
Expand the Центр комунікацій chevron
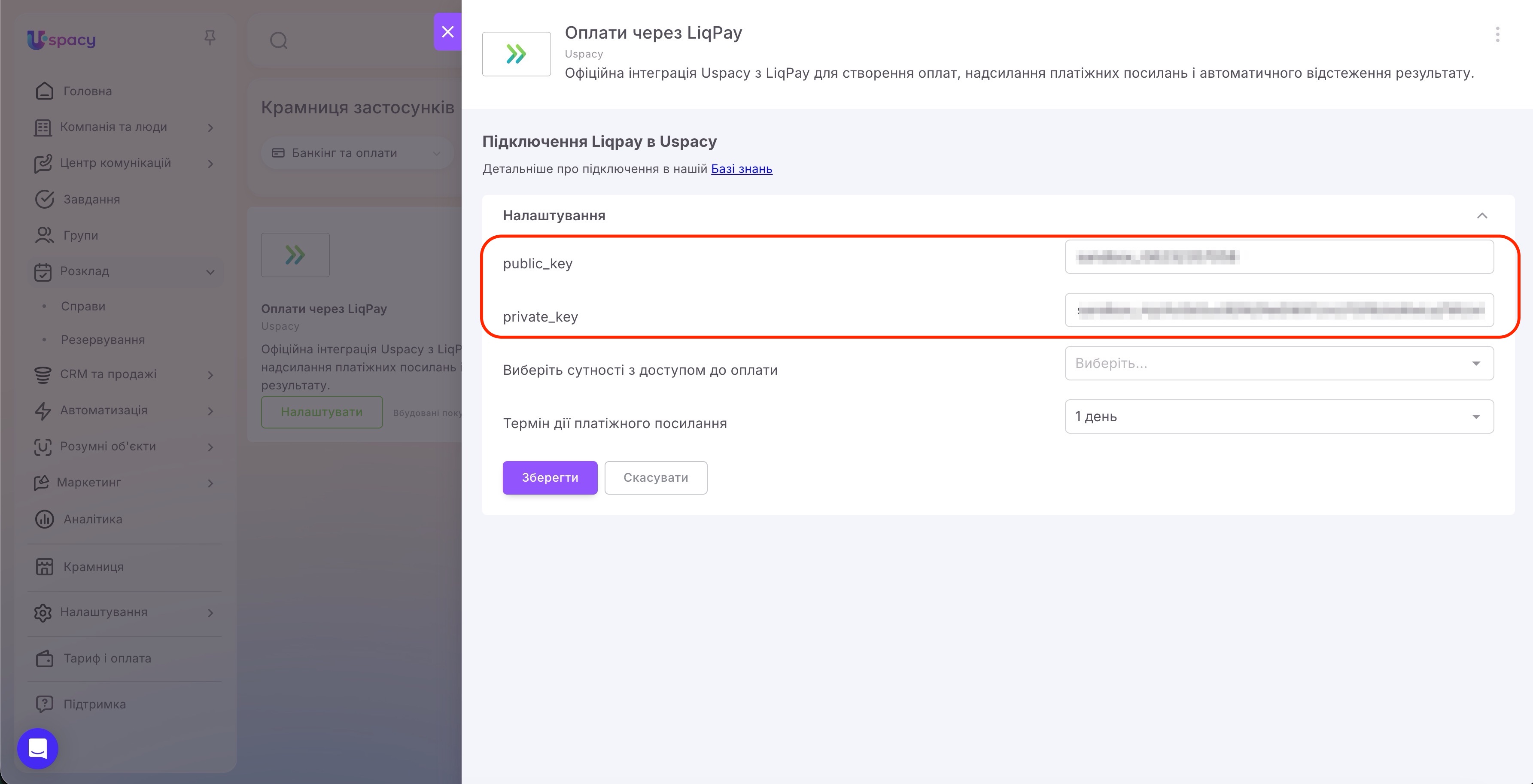[x=210, y=164]
